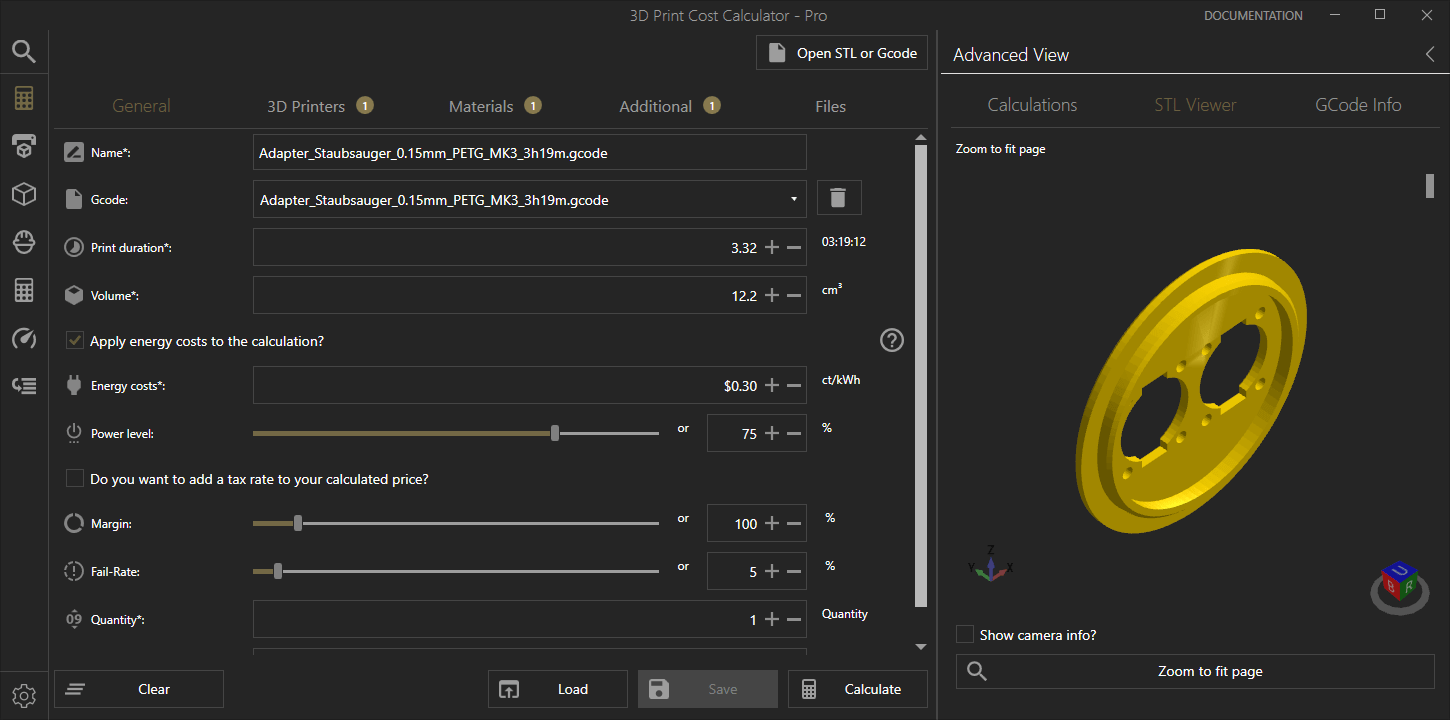Click the search magnifier icon in sidebar

[x=24, y=52]
